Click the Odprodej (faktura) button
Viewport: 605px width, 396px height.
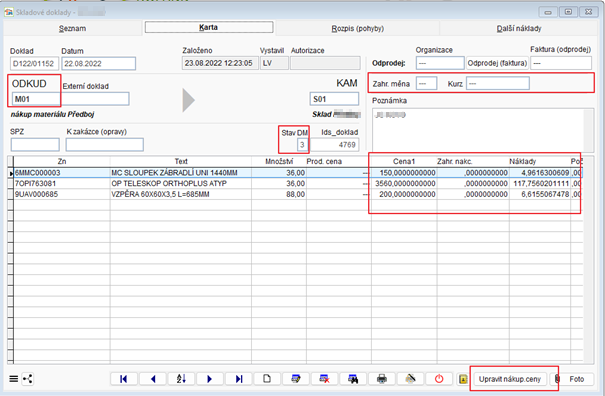pyautogui.click(x=497, y=63)
